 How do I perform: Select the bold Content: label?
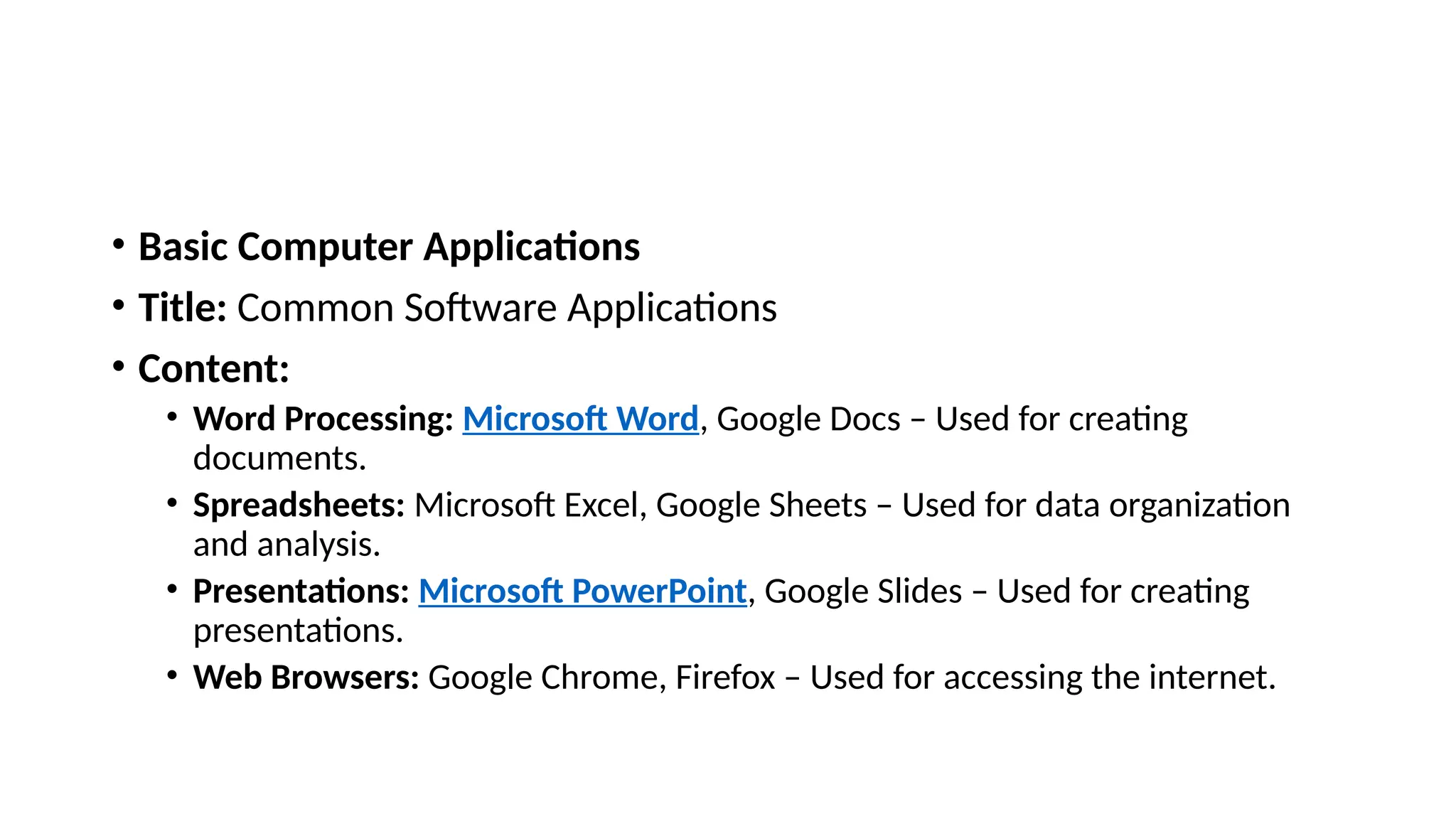tap(213, 369)
